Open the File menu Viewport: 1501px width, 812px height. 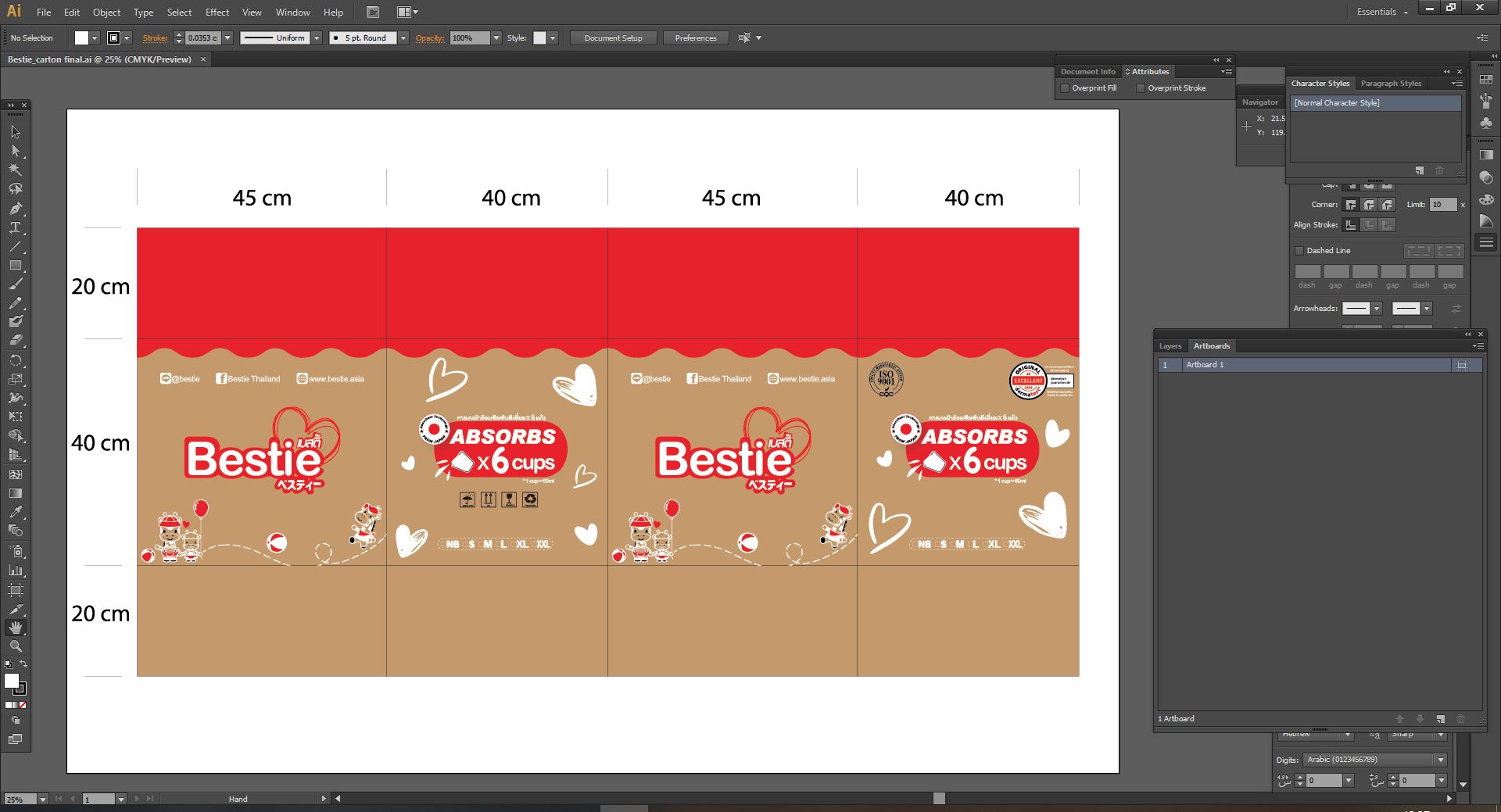pyautogui.click(x=44, y=13)
